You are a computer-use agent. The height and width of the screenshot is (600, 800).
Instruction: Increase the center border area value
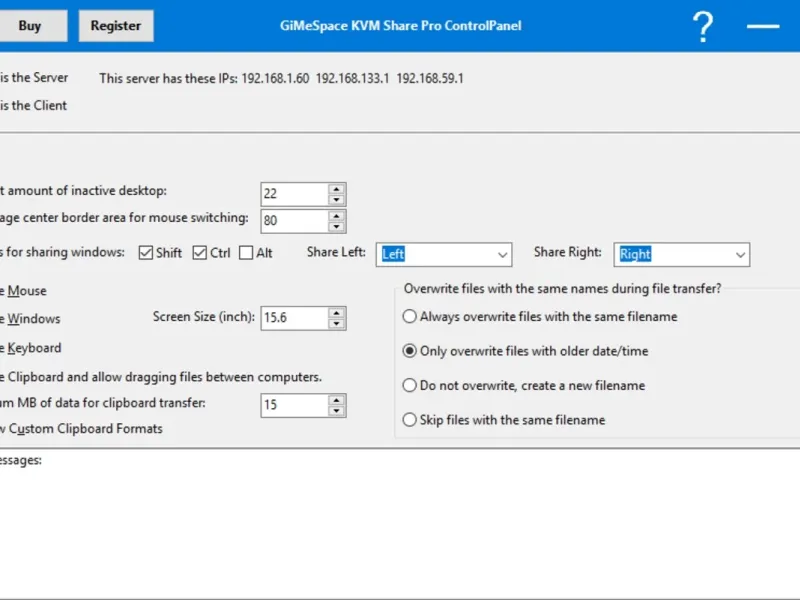pos(336,216)
